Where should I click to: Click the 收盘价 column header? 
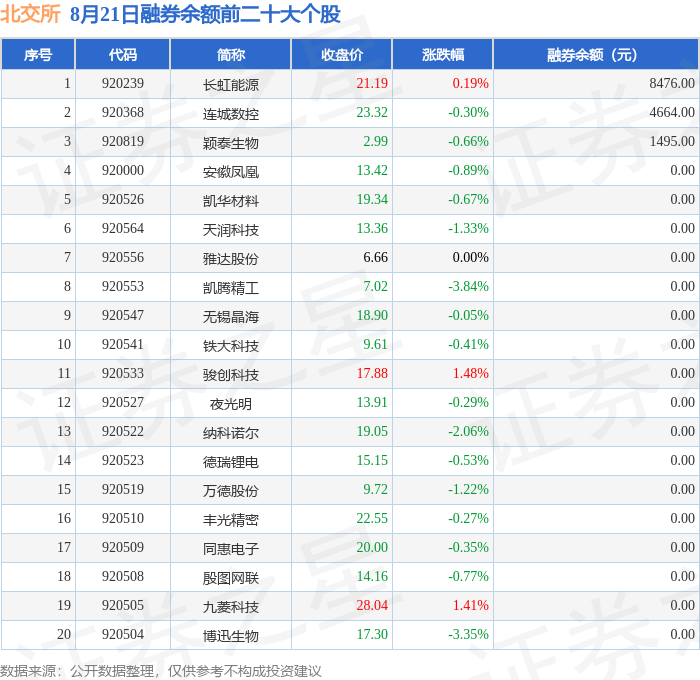click(342, 54)
